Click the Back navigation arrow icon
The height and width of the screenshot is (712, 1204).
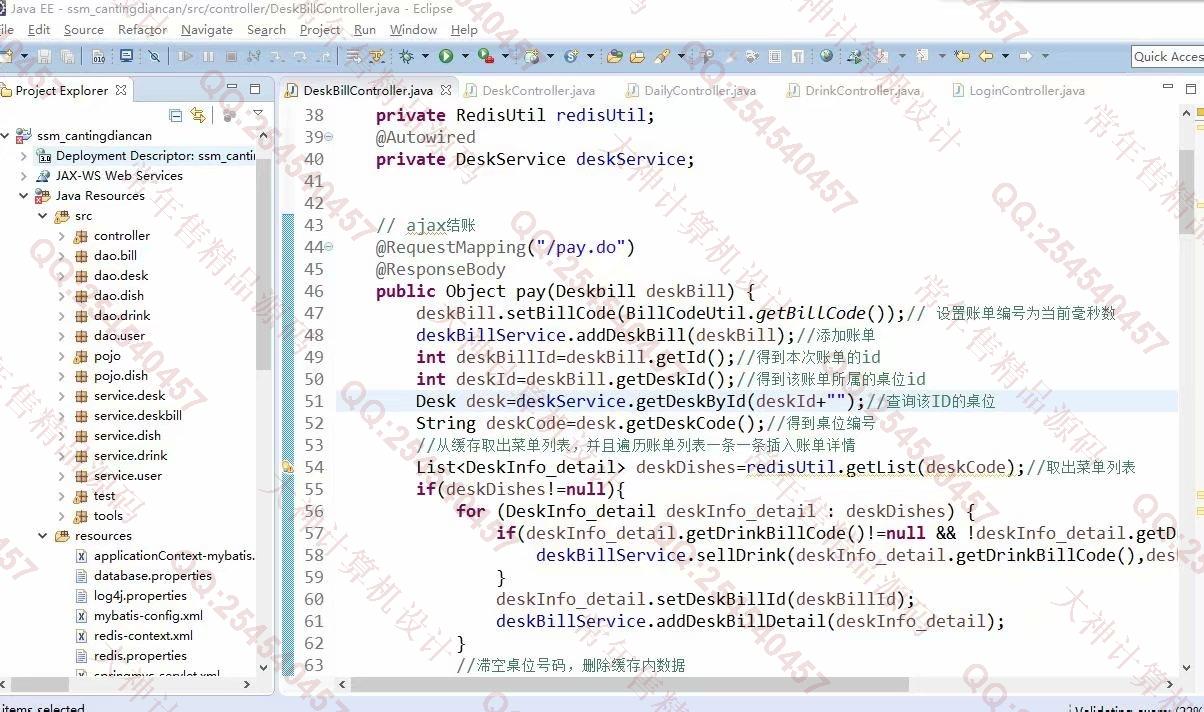tap(986, 57)
